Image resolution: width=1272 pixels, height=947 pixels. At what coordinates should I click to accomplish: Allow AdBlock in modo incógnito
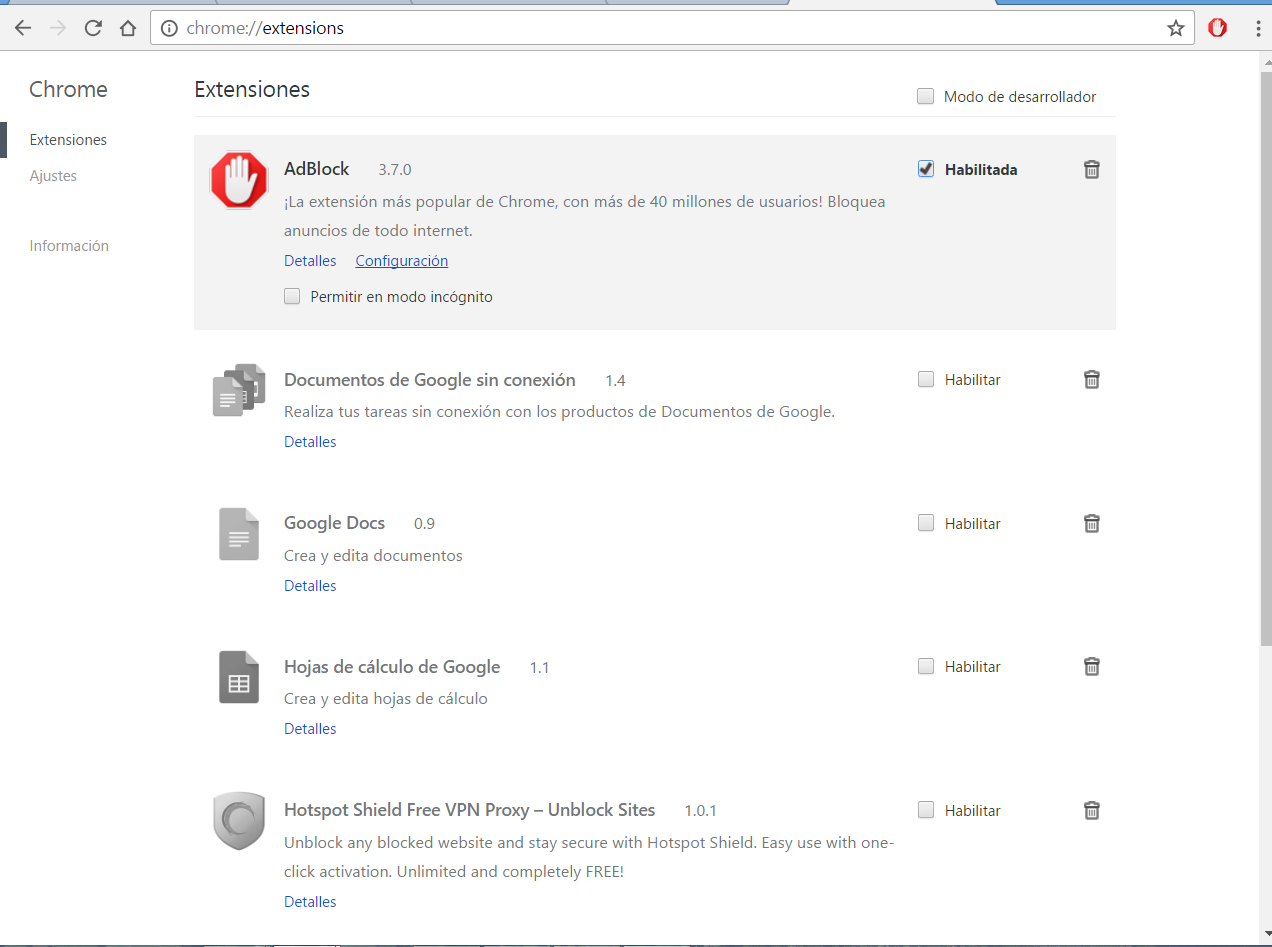click(292, 296)
